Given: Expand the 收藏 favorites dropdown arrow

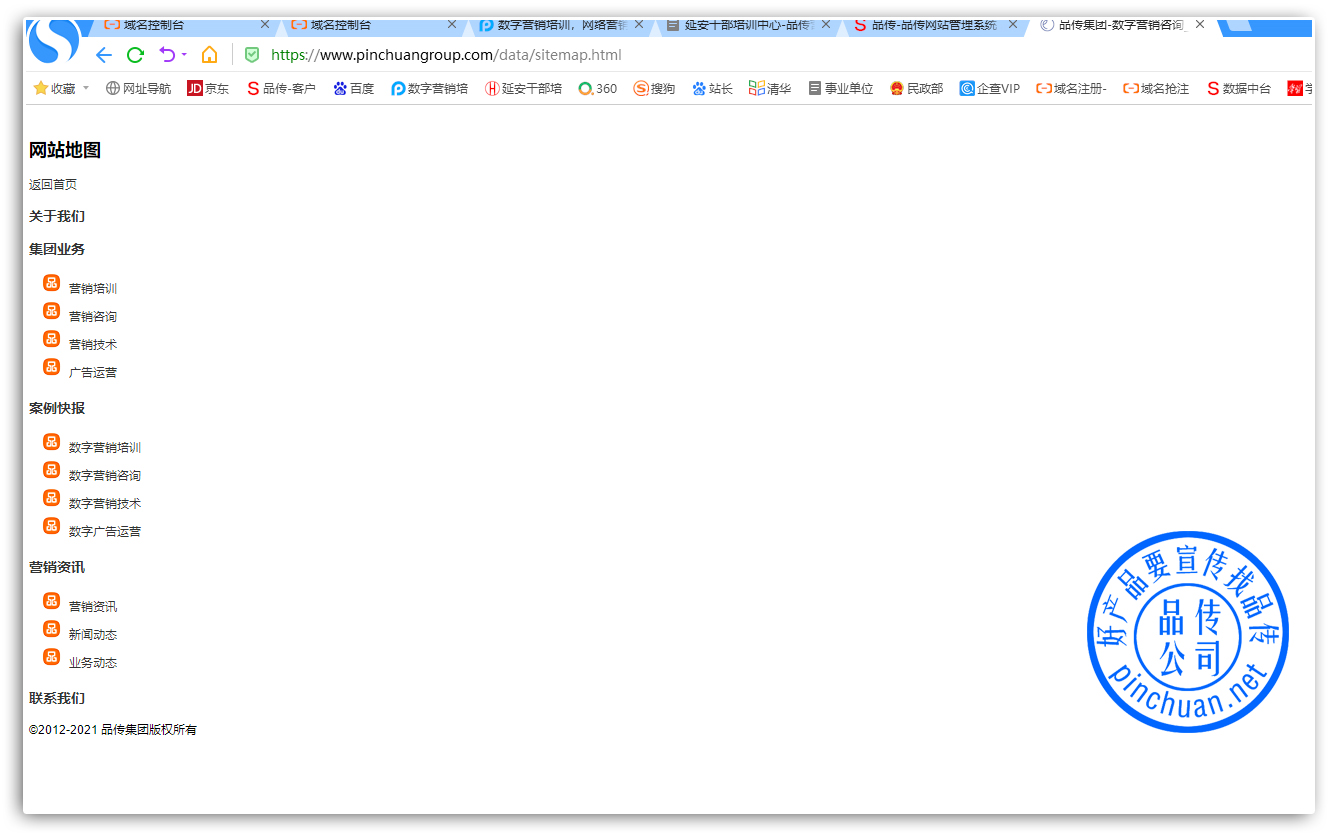Looking at the screenshot, I should [x=84, y=88].
